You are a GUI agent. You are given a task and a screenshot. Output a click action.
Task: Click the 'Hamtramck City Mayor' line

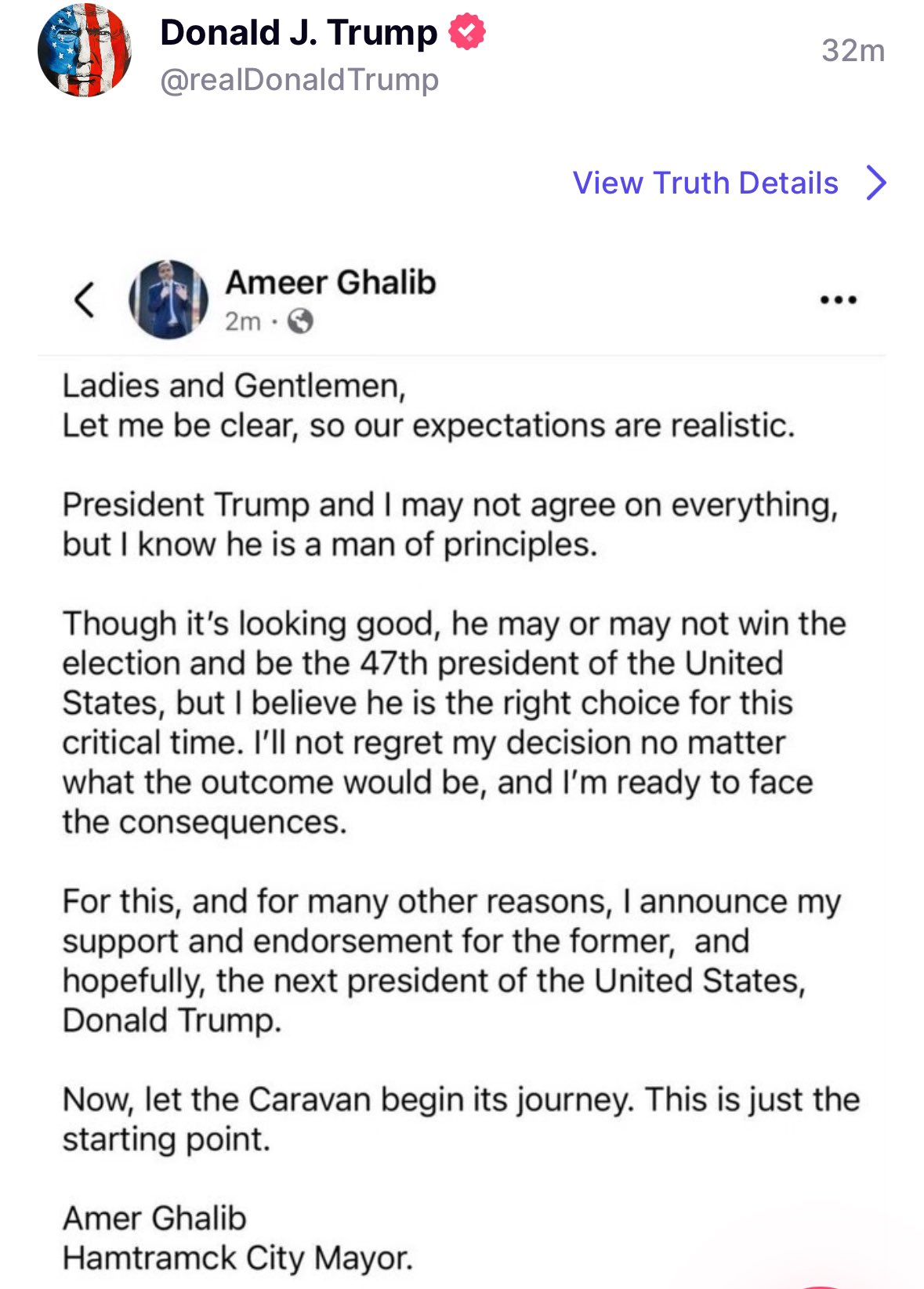237,1258
